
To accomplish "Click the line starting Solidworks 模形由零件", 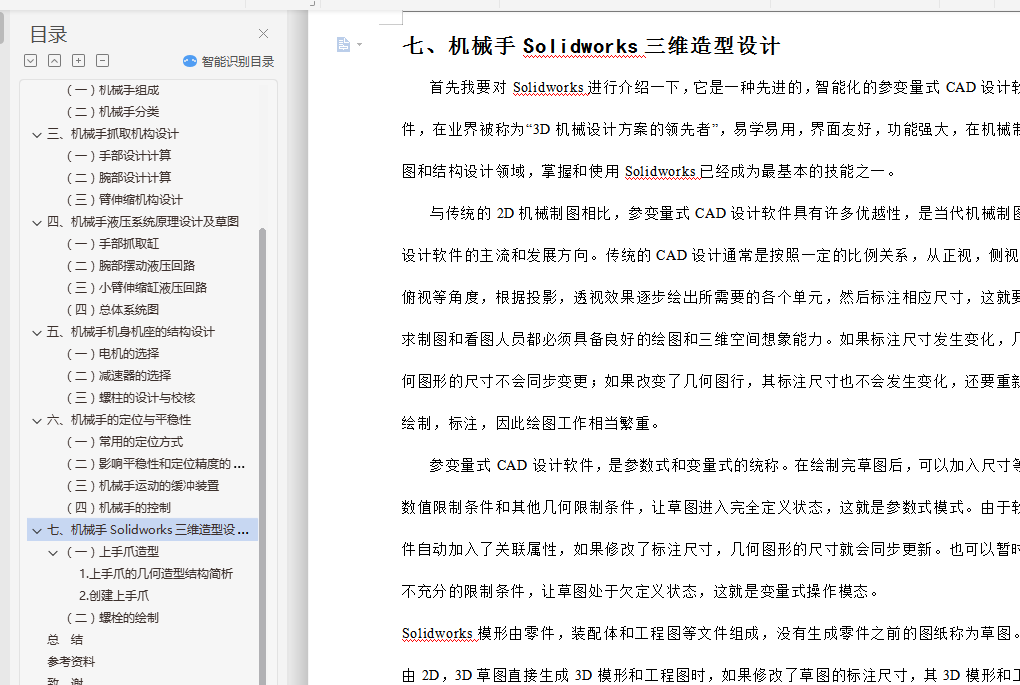I will point(710,633).
